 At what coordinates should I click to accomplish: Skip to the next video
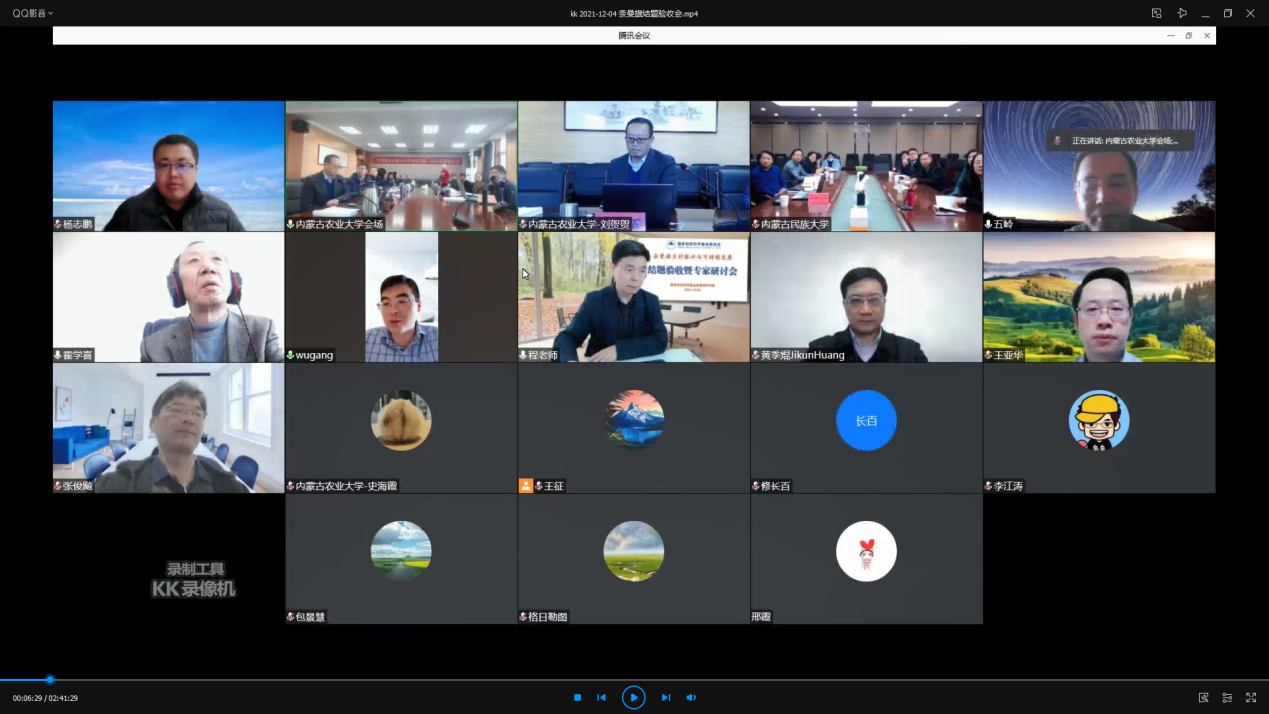click(x=665, y=697)
